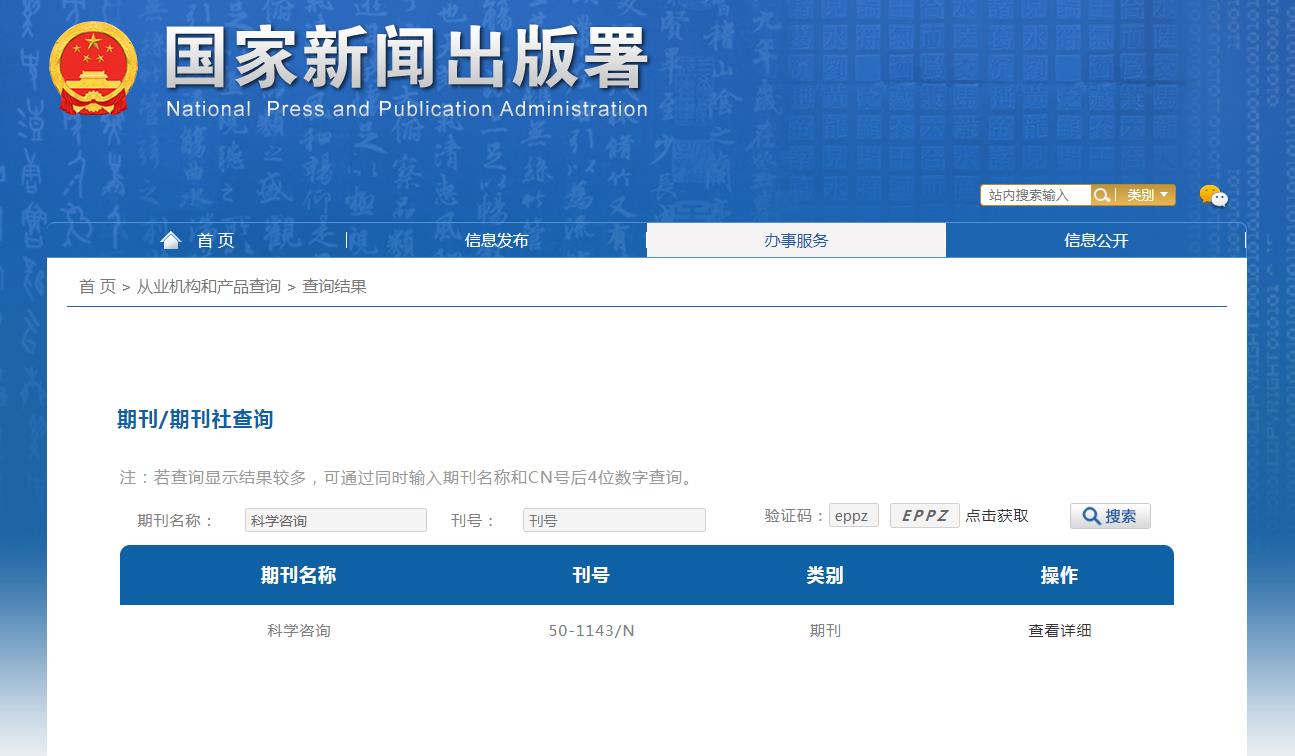Screen dimensions: 1295x756
Task: Switch to the 信息发布 tab
Action: point(497,240)
